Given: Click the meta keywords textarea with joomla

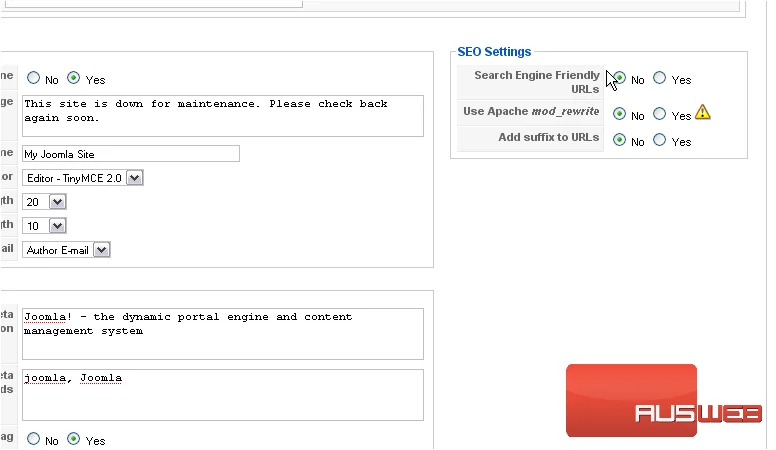Looking at the screenshot, I should (223, 395).
